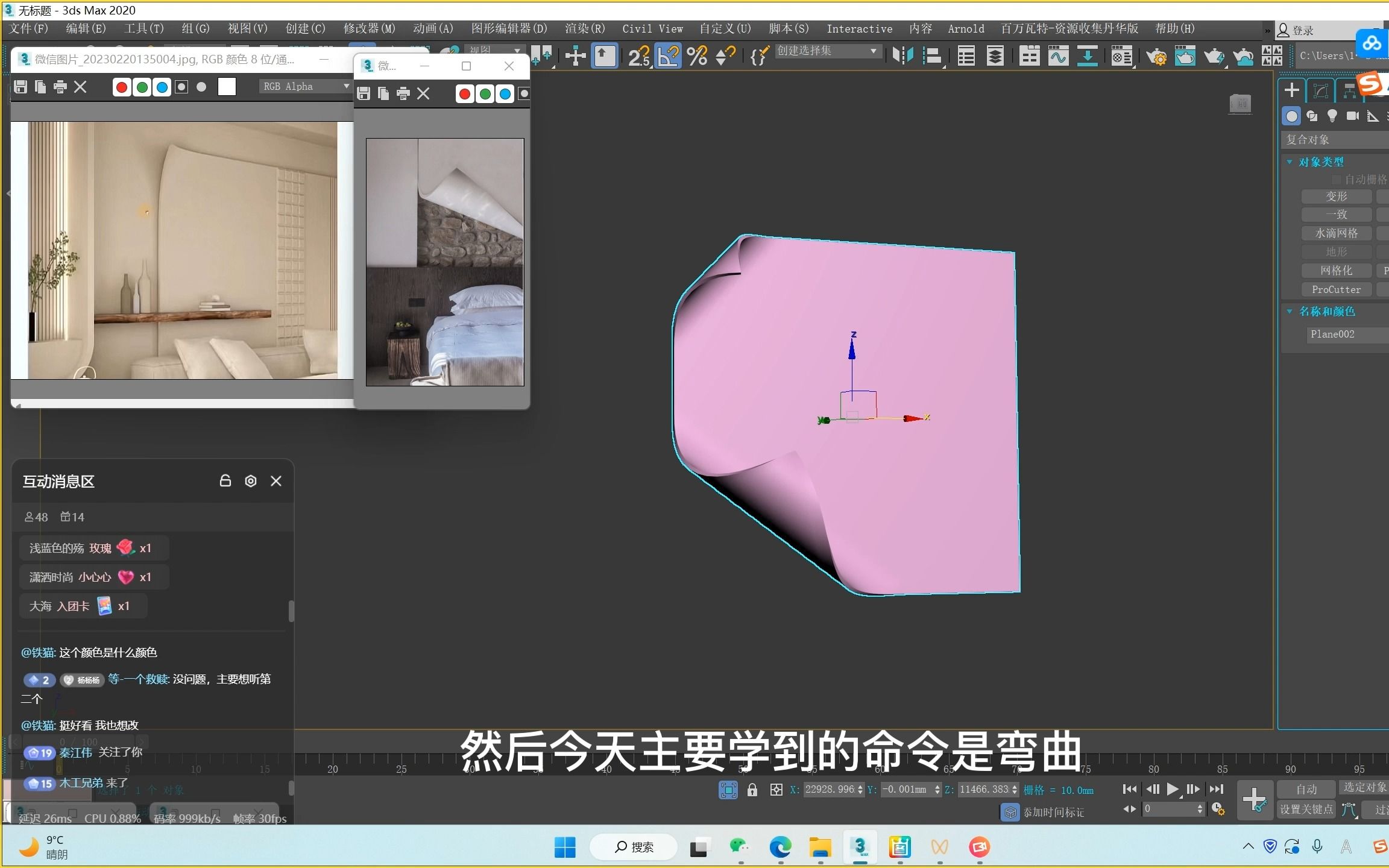
Task: Toggle absolute transform type-in mode
Action: [x=776, y=790]
